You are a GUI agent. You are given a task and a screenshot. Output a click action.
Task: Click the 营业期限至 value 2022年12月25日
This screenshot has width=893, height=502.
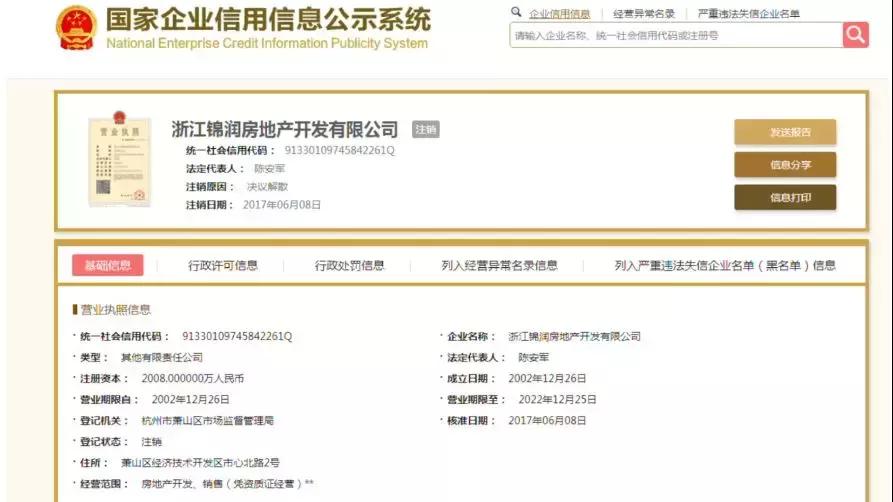click(557, 399)
